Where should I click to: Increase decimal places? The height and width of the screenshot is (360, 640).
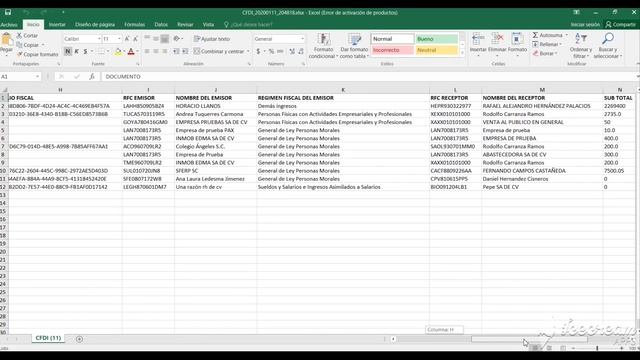point(292,51)
